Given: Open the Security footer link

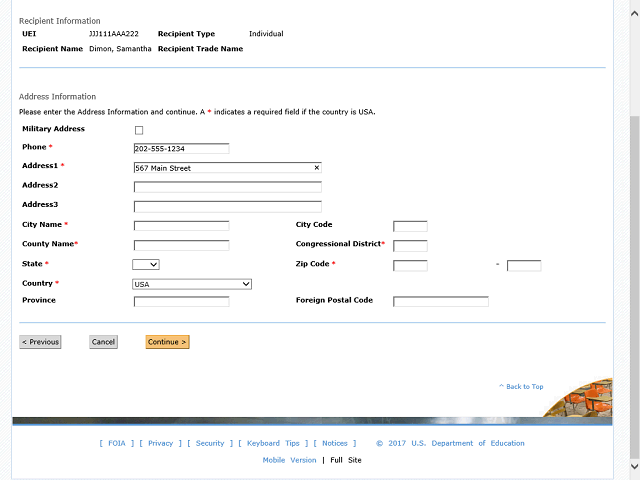Looking at the screenshot, I should (210, 443).
